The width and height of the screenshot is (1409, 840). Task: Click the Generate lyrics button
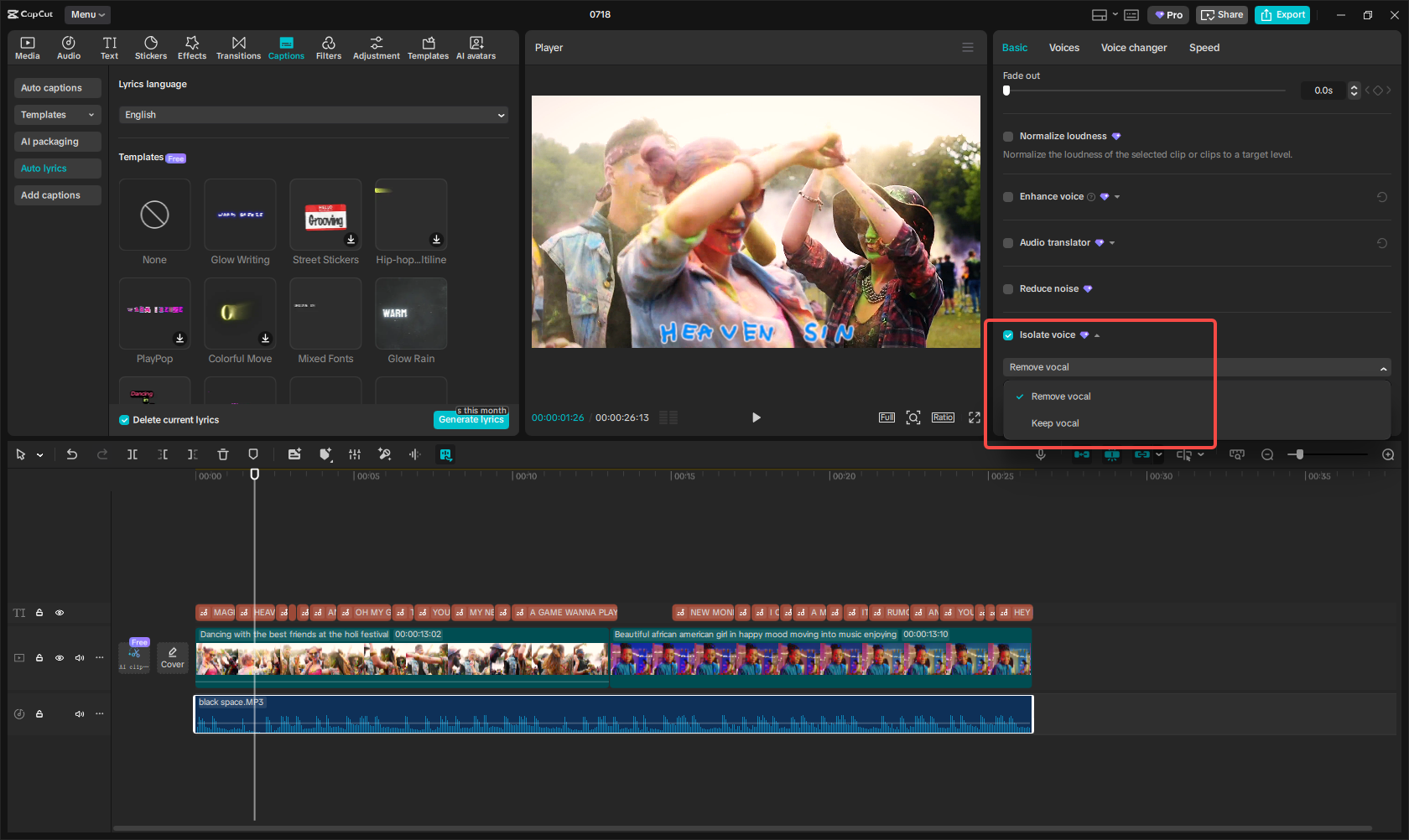pyautogui.click(x=471, y=420)
